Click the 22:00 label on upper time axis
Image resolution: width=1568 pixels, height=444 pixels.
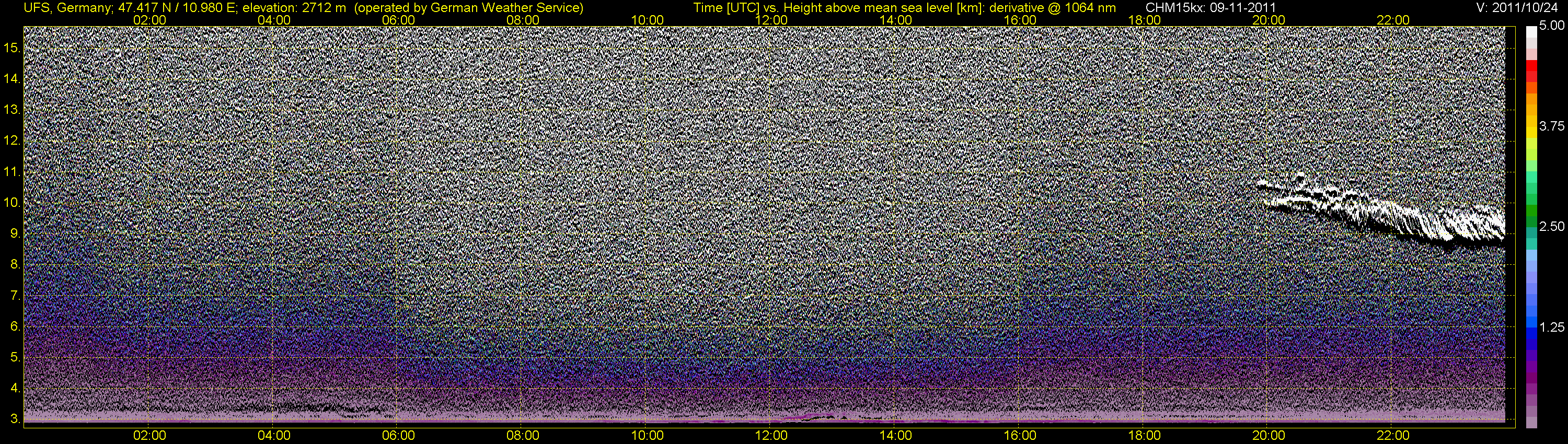pos(1393,20)
